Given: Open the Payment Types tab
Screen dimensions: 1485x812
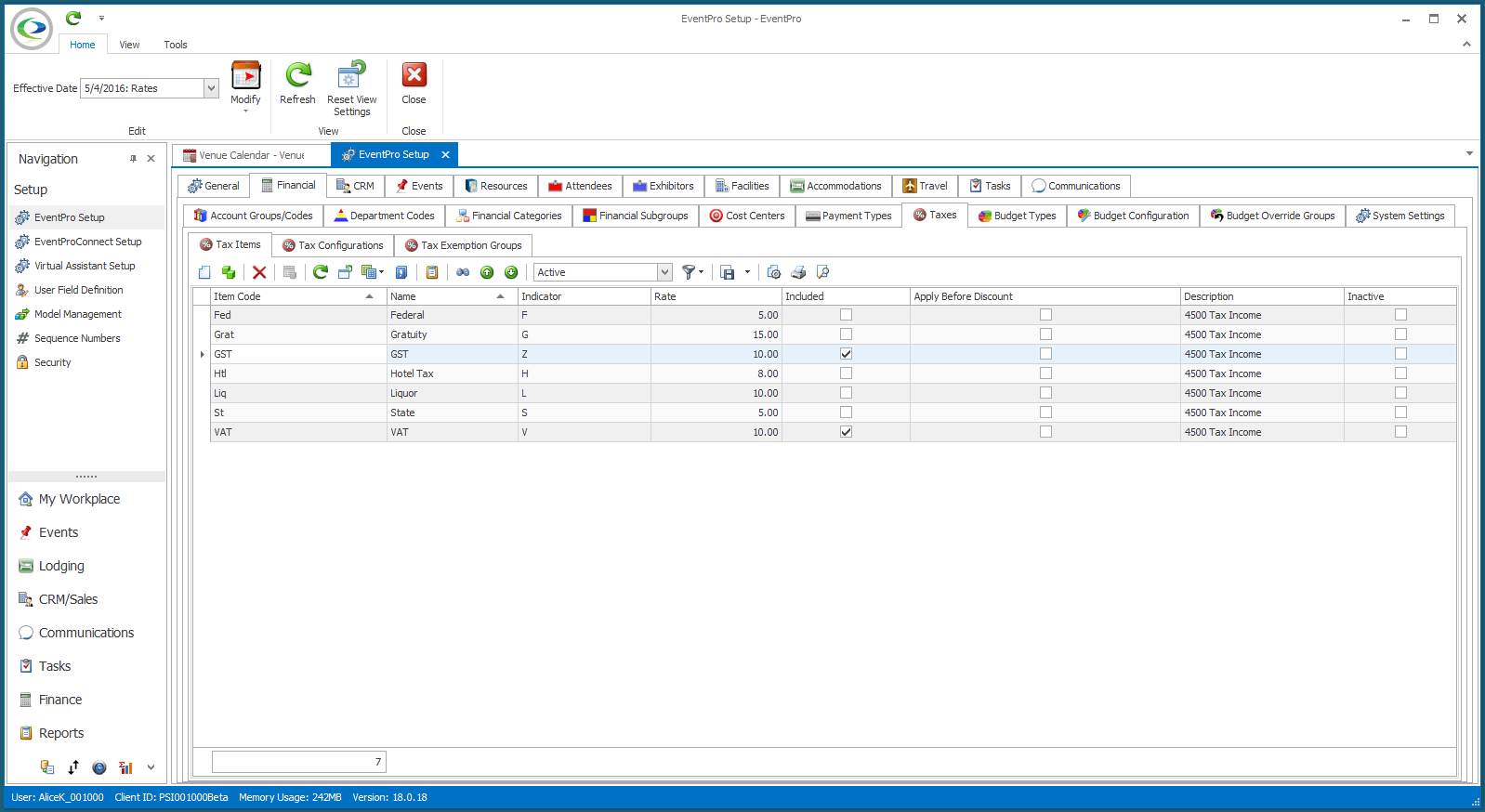Looking at the screenshot, I should pyautogui.click(x=848, y=216).
